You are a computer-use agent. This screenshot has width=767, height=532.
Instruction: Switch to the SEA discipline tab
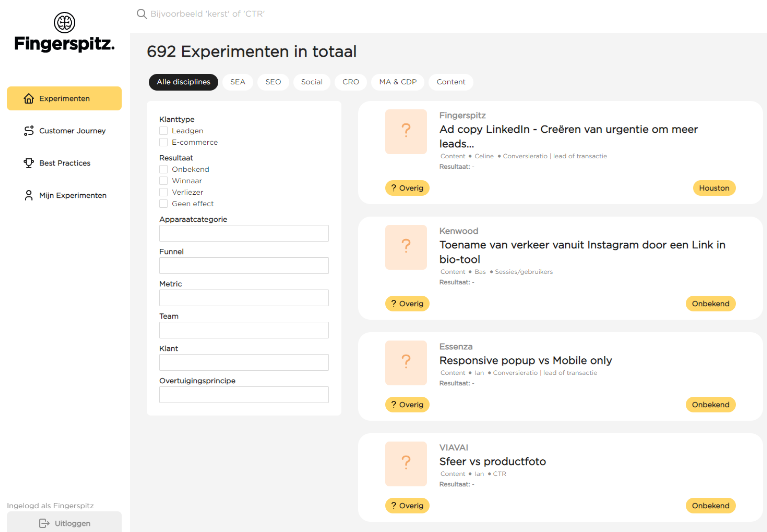pos(238,82)
